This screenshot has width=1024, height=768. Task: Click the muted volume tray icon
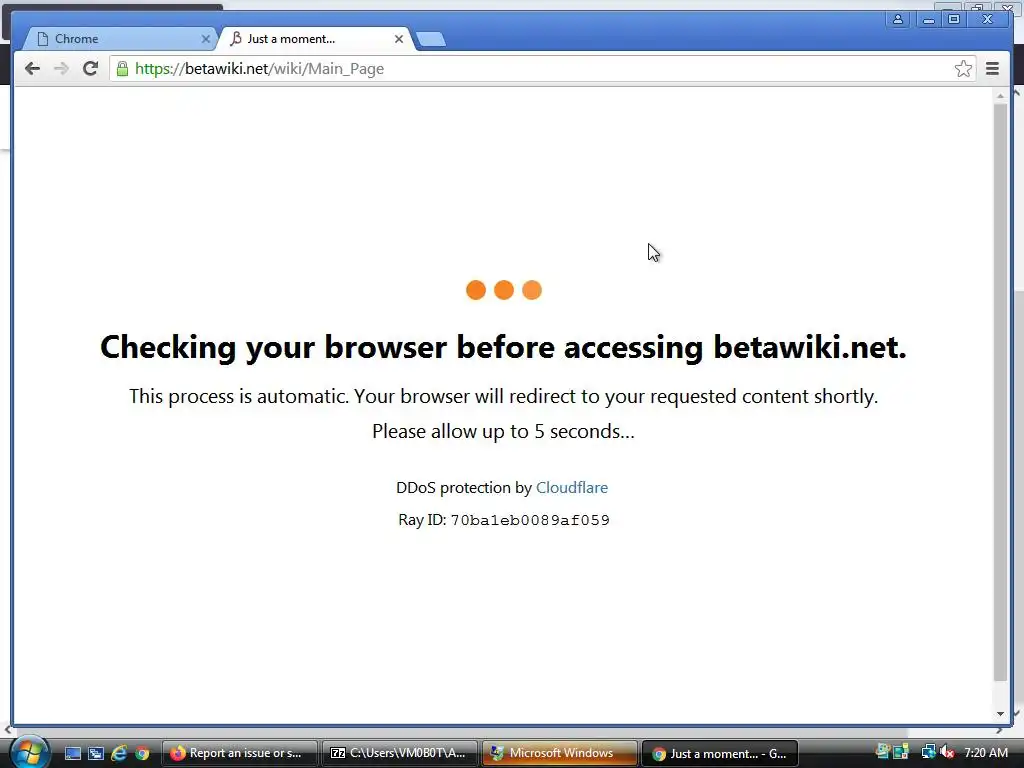pyautogui.click(x=947, y=753)
